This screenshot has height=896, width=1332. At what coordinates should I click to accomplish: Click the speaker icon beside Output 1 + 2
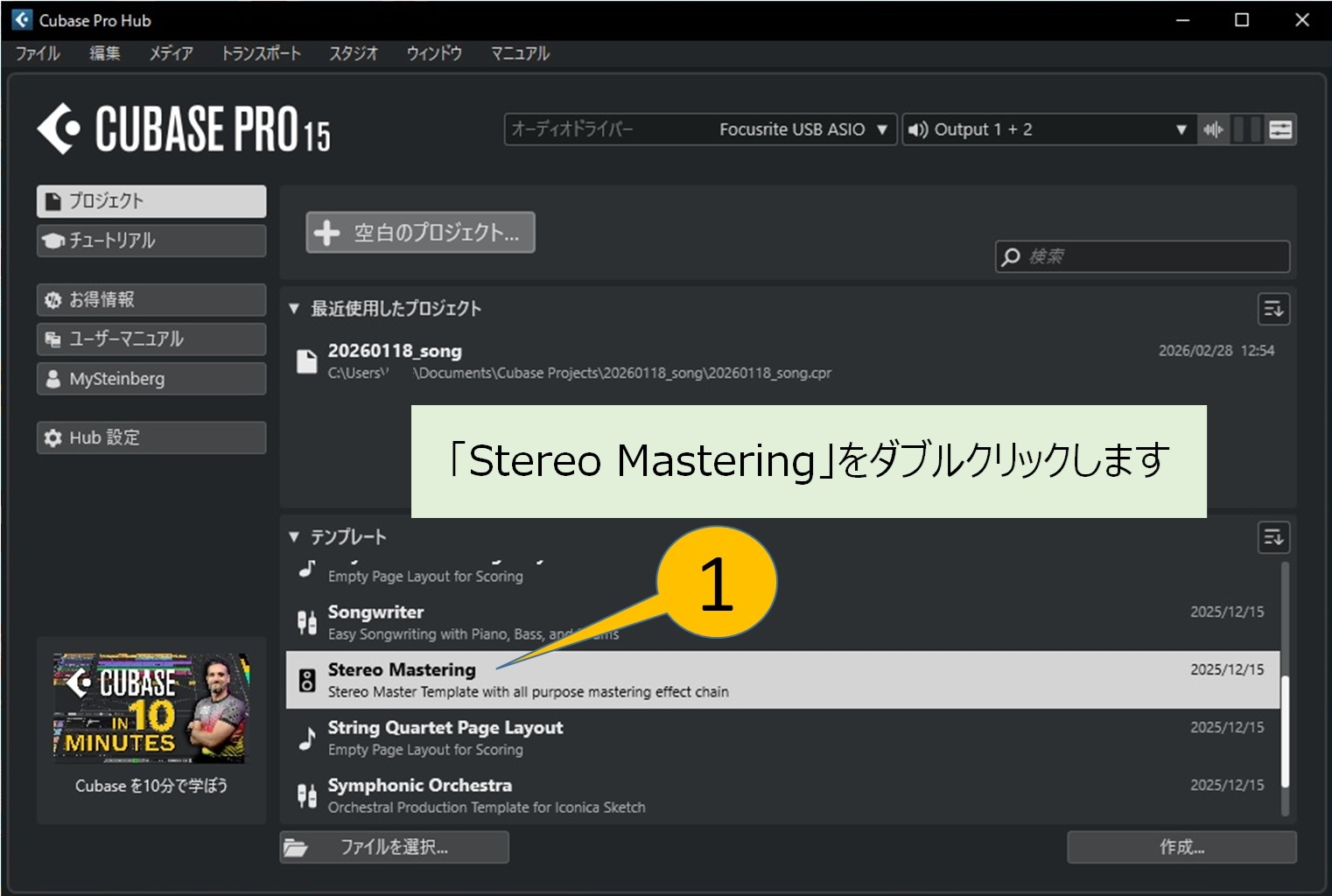pos(916,129)
